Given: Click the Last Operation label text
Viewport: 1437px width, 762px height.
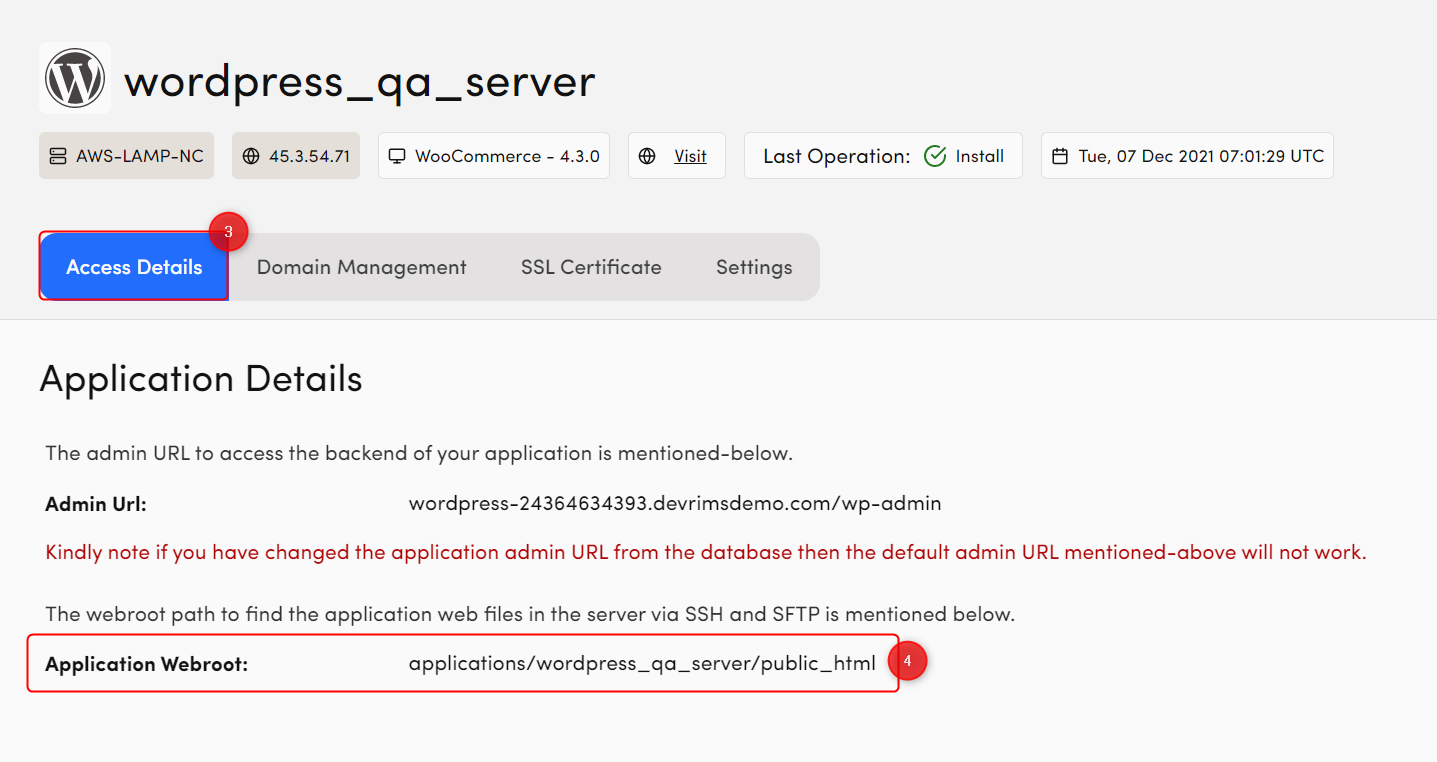Looking at the screenshot, I should click(x=837, y=156).
